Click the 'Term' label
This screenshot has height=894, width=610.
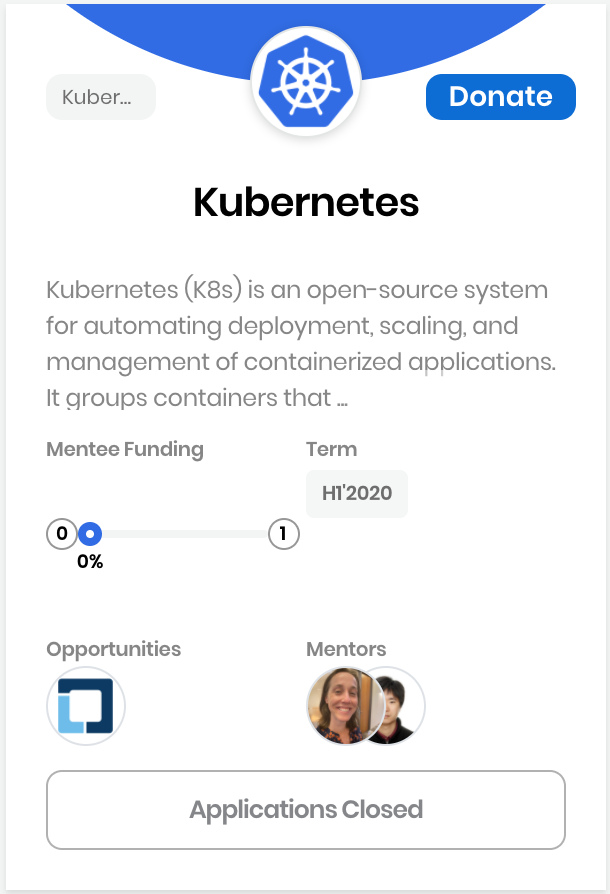331,449
